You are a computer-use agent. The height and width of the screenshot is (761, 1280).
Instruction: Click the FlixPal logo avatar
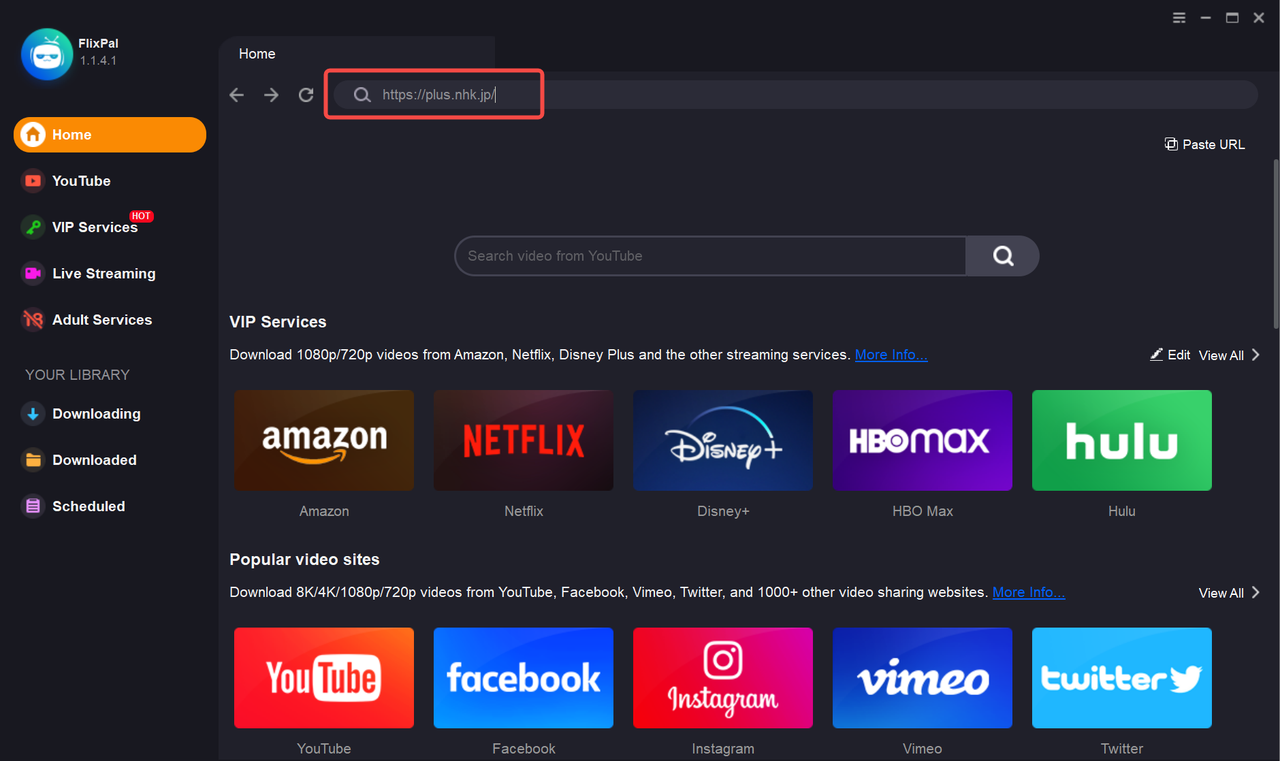47,53
